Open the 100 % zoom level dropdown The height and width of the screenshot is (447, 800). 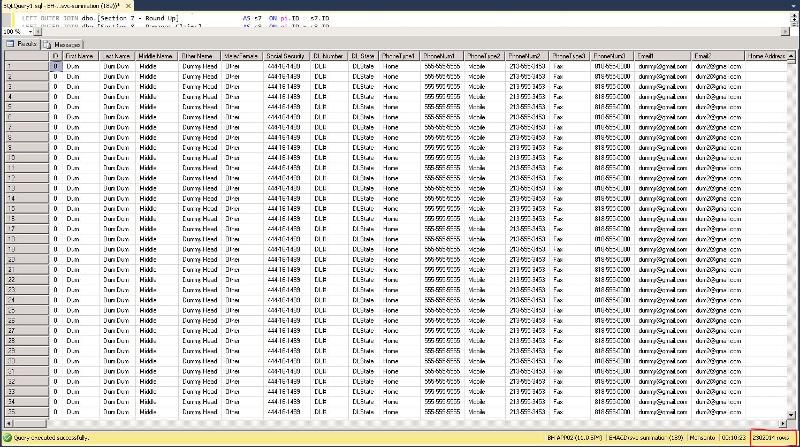pos(30,32)
